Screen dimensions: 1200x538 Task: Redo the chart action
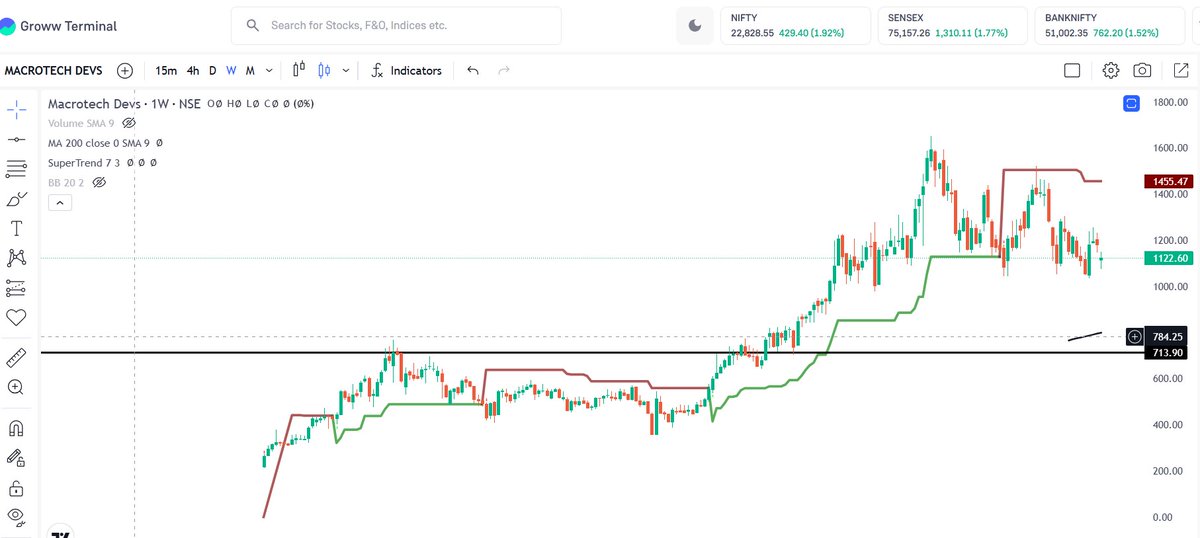pyautogui.click(x=504, y=71)
